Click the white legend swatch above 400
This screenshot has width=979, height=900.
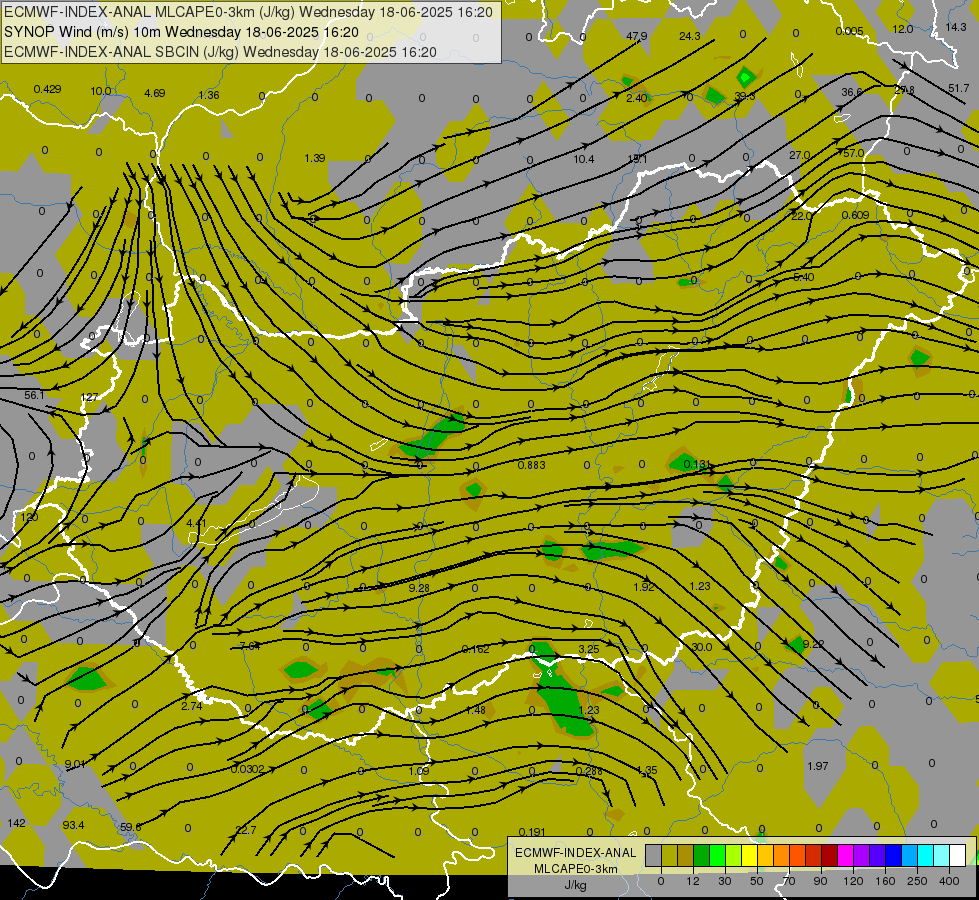(x=957, y=855)
